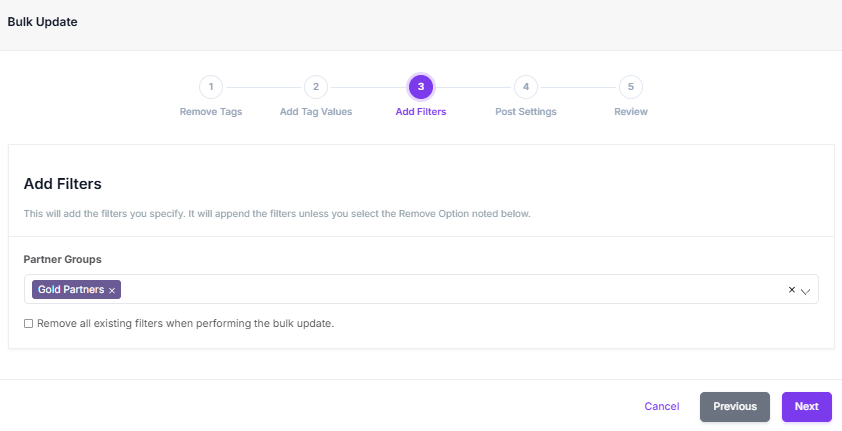Select the Gold Partners chip text
This screenshot has width=842, height=431.
click(x=71, y=290)
